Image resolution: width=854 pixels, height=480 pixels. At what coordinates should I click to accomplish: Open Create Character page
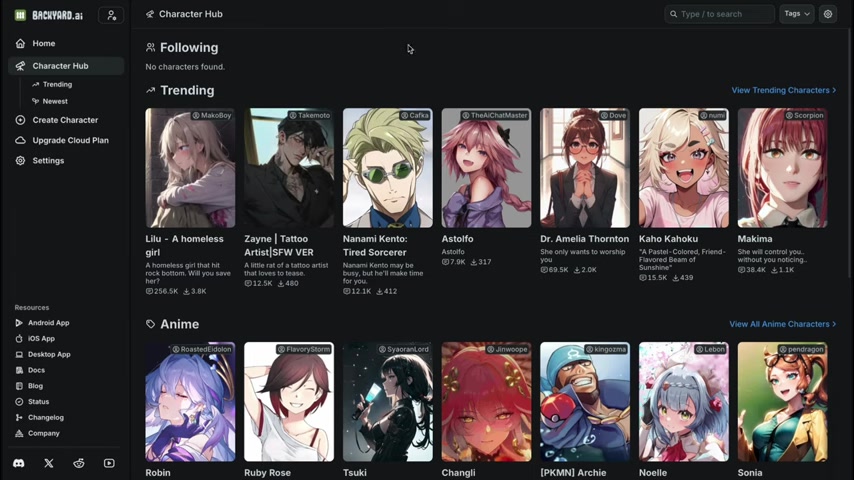click(x=66, y=120)
